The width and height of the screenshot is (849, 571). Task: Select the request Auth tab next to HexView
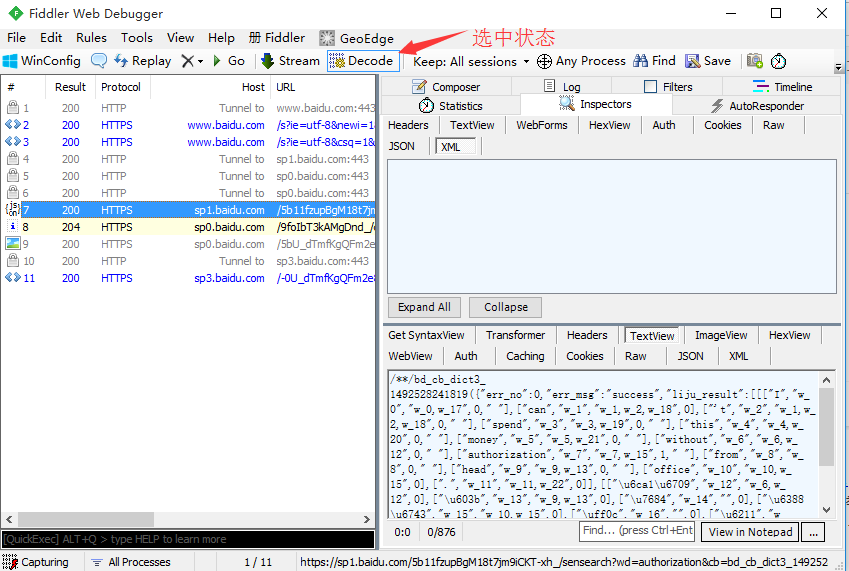pyautogui.click(x=664, y=125)
